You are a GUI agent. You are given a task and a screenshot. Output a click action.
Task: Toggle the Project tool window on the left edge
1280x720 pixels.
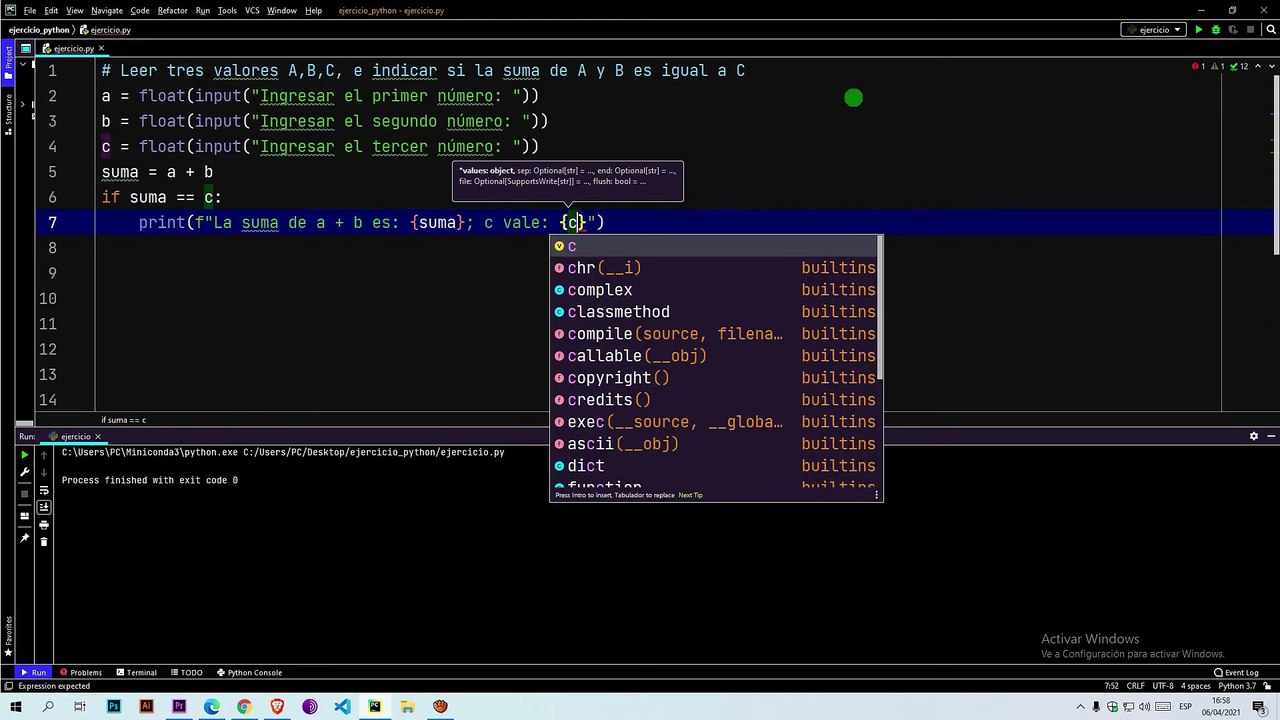pos(8,61)
